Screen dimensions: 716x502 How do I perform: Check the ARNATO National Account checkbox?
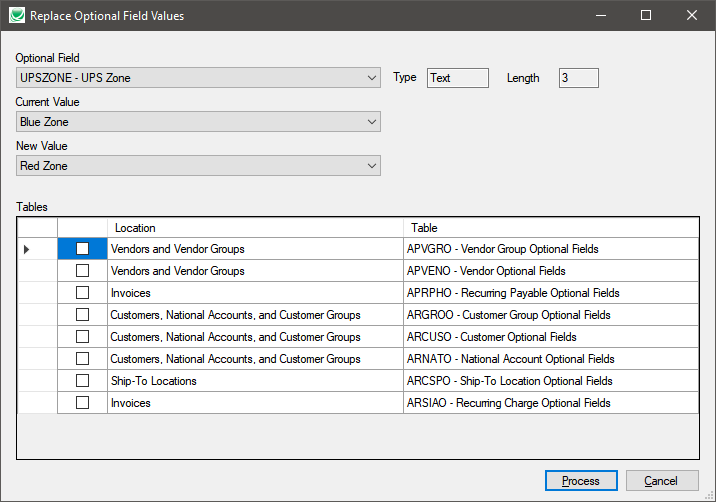83,359
